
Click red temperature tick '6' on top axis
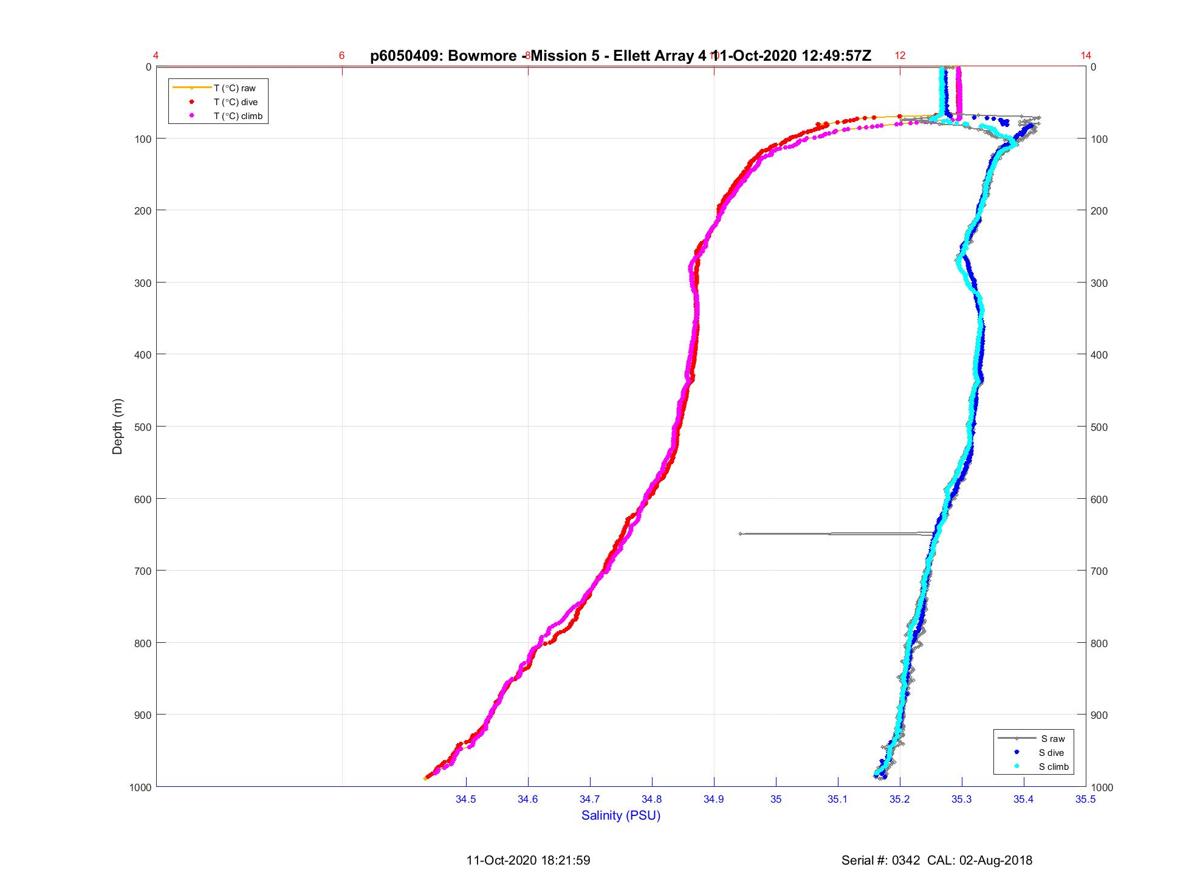342,56
